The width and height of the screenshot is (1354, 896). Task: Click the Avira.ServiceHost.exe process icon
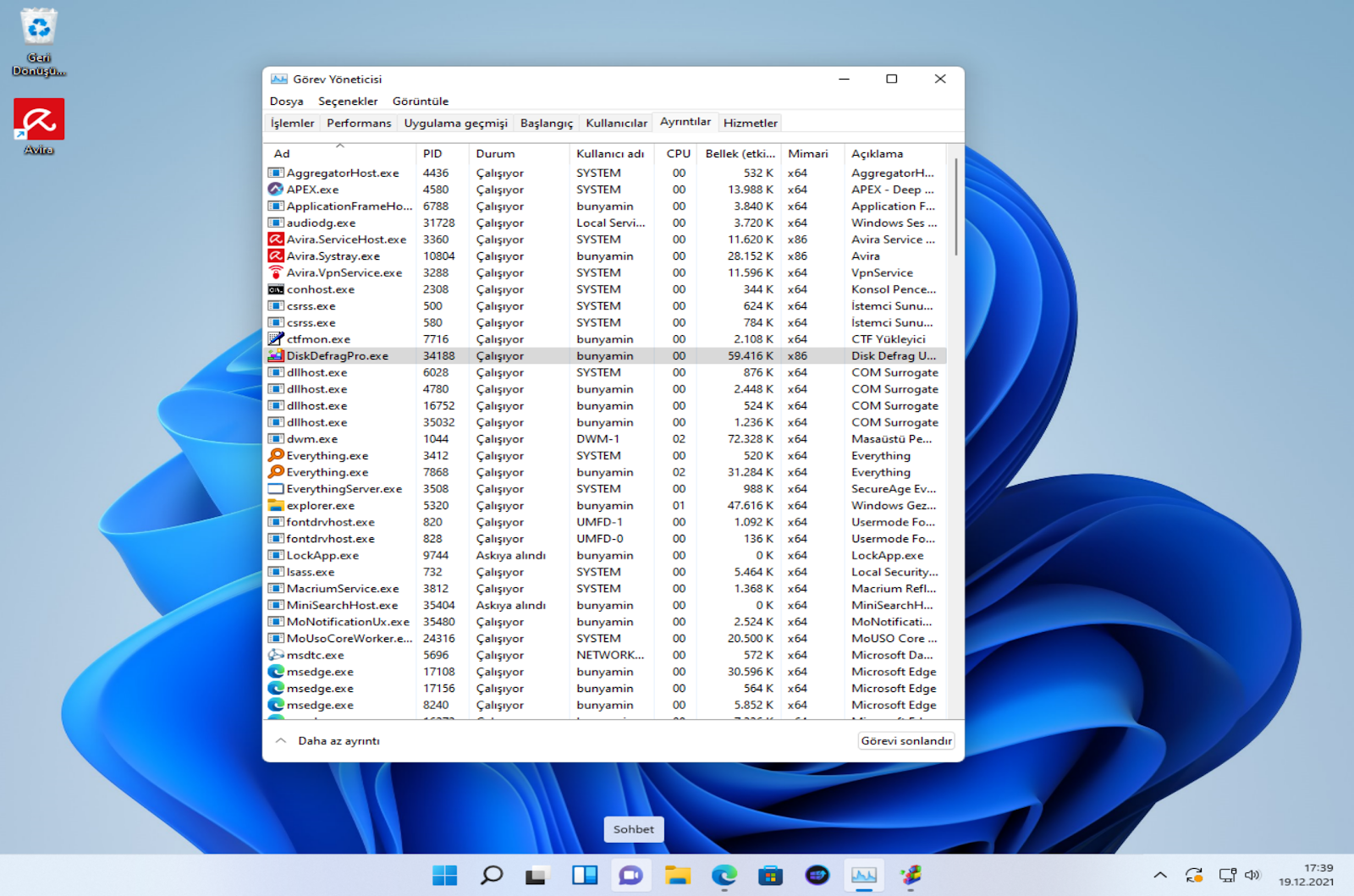click(275, 239)
